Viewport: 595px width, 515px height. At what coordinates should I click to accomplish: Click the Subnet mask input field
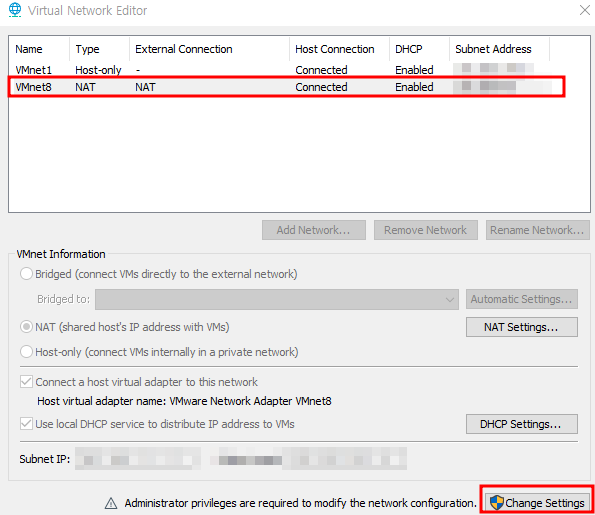(x=344, y=458)
